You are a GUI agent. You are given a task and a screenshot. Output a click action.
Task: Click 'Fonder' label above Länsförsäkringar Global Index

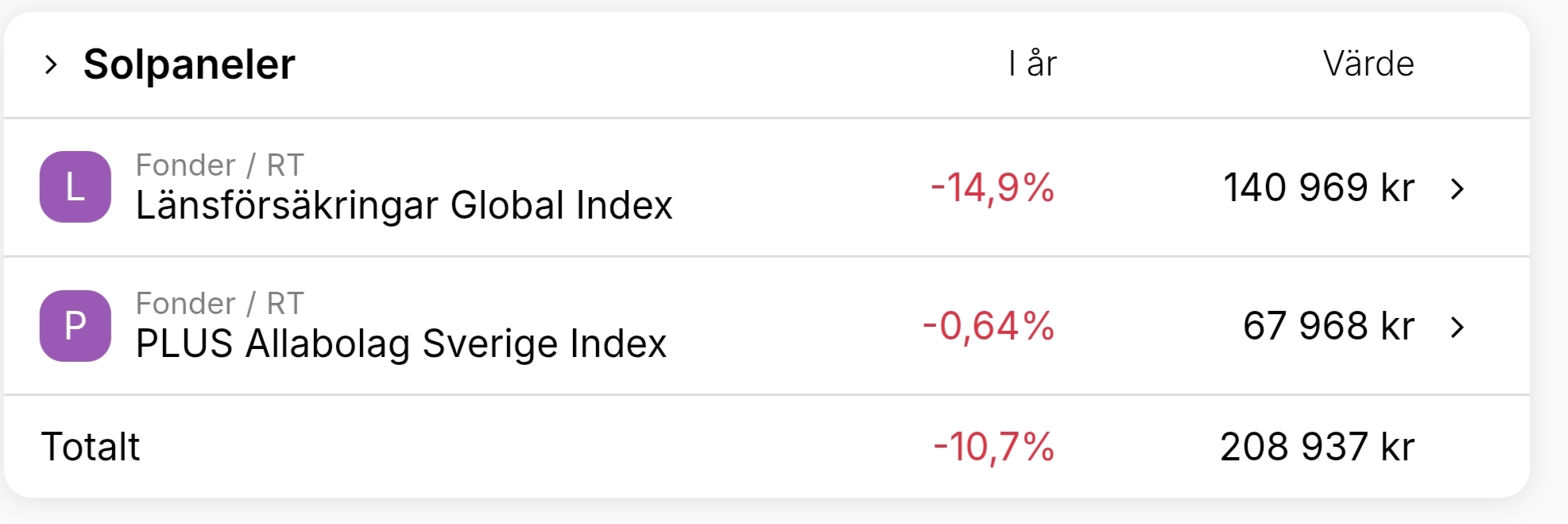(x=185, y=165)
